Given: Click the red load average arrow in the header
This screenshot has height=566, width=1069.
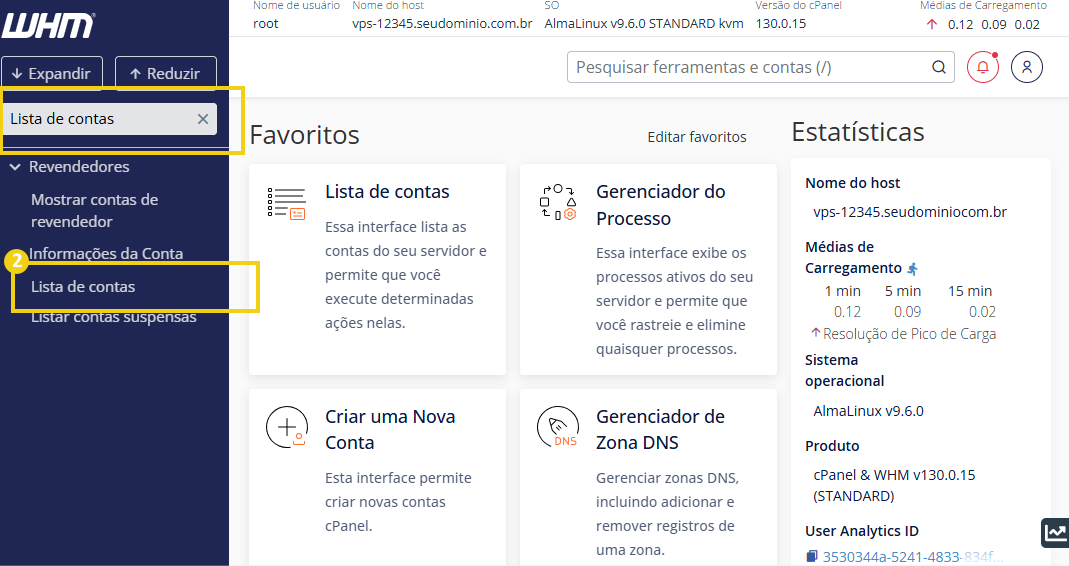Looking at the screenshot, I should point(932,24).
